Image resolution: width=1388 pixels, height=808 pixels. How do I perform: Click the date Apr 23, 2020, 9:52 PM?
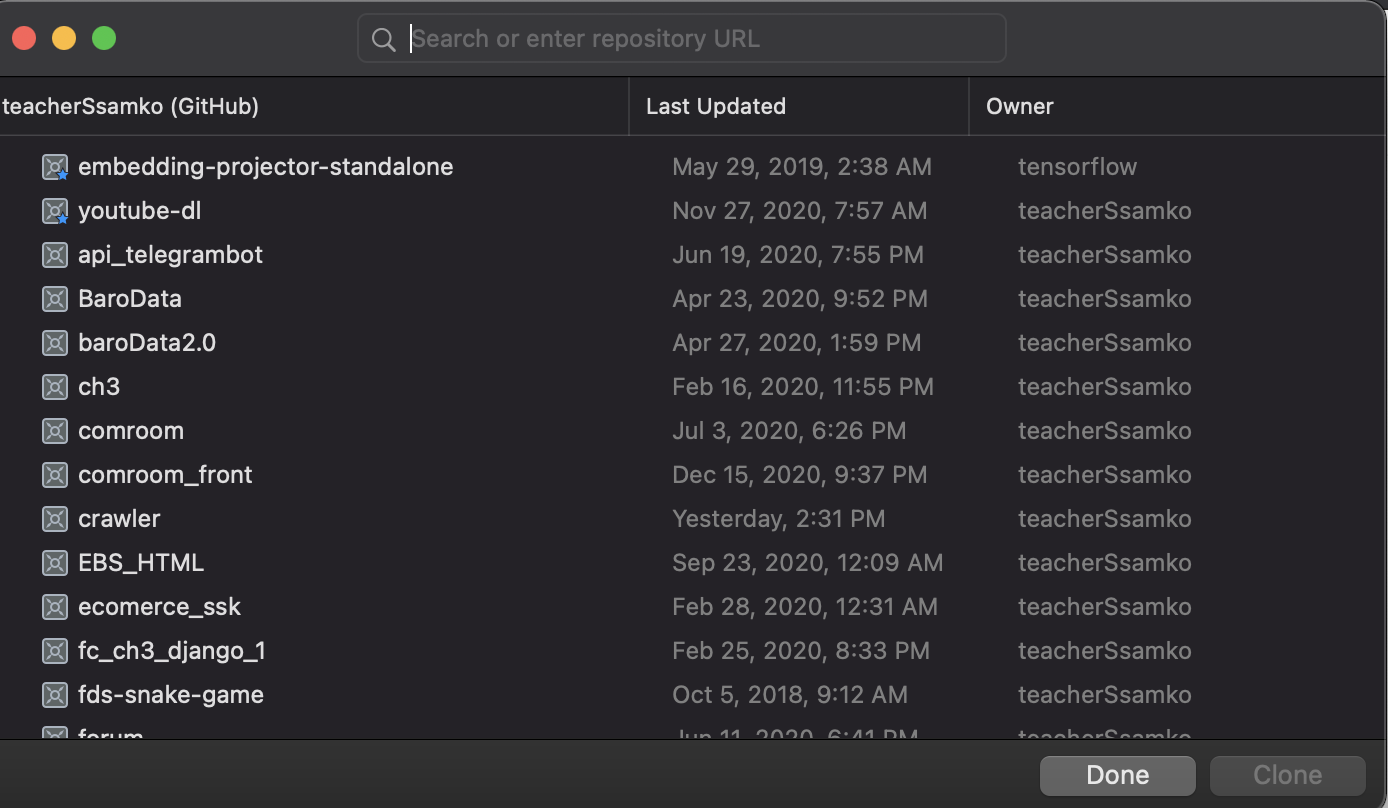[x=800, y=299]
